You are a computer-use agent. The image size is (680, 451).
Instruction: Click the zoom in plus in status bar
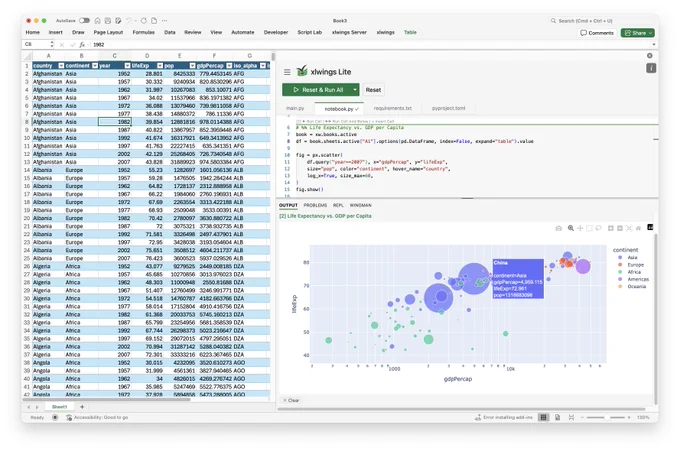629,417
